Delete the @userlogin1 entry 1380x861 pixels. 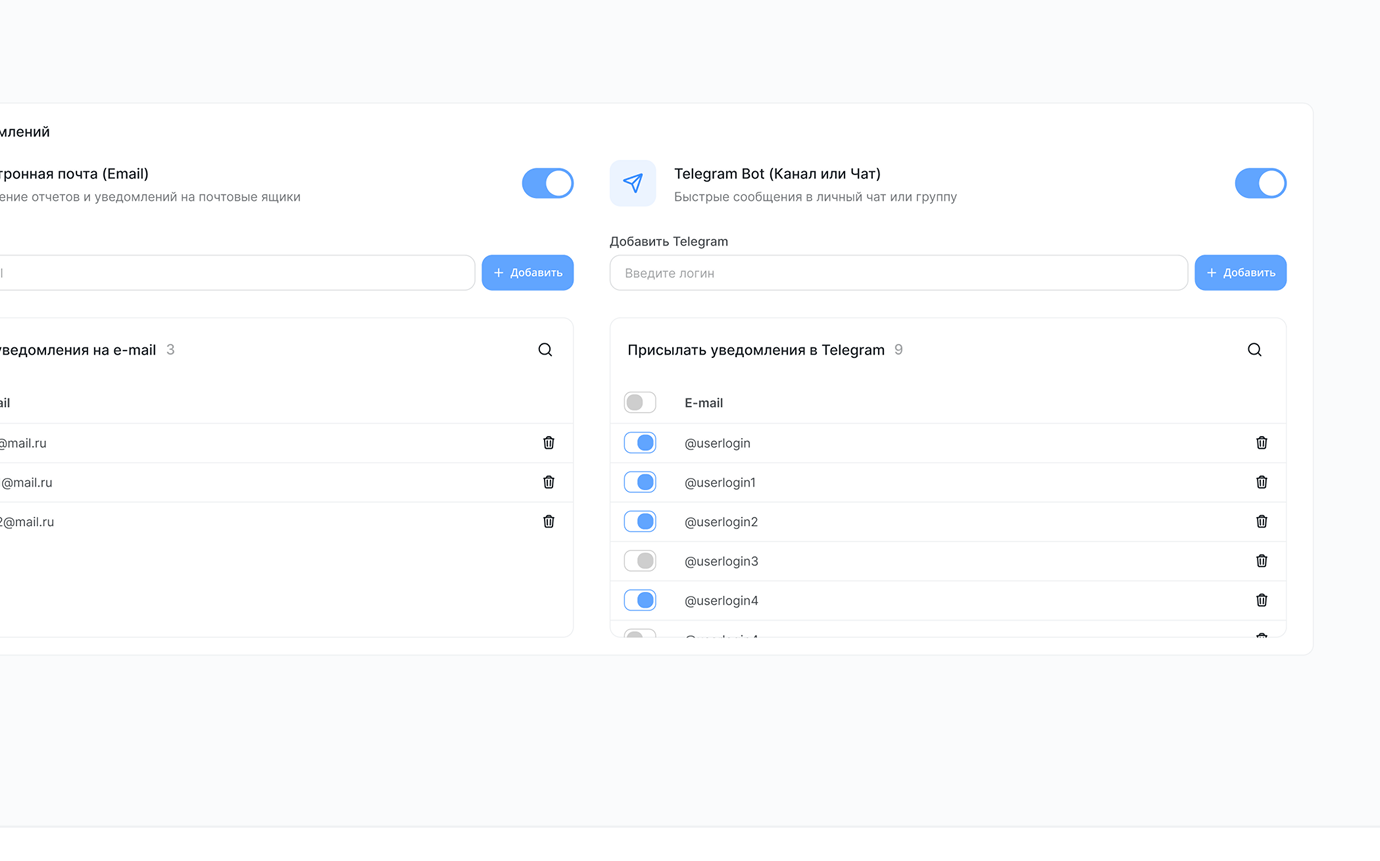pyautogui.click(x=1262, y=482)
